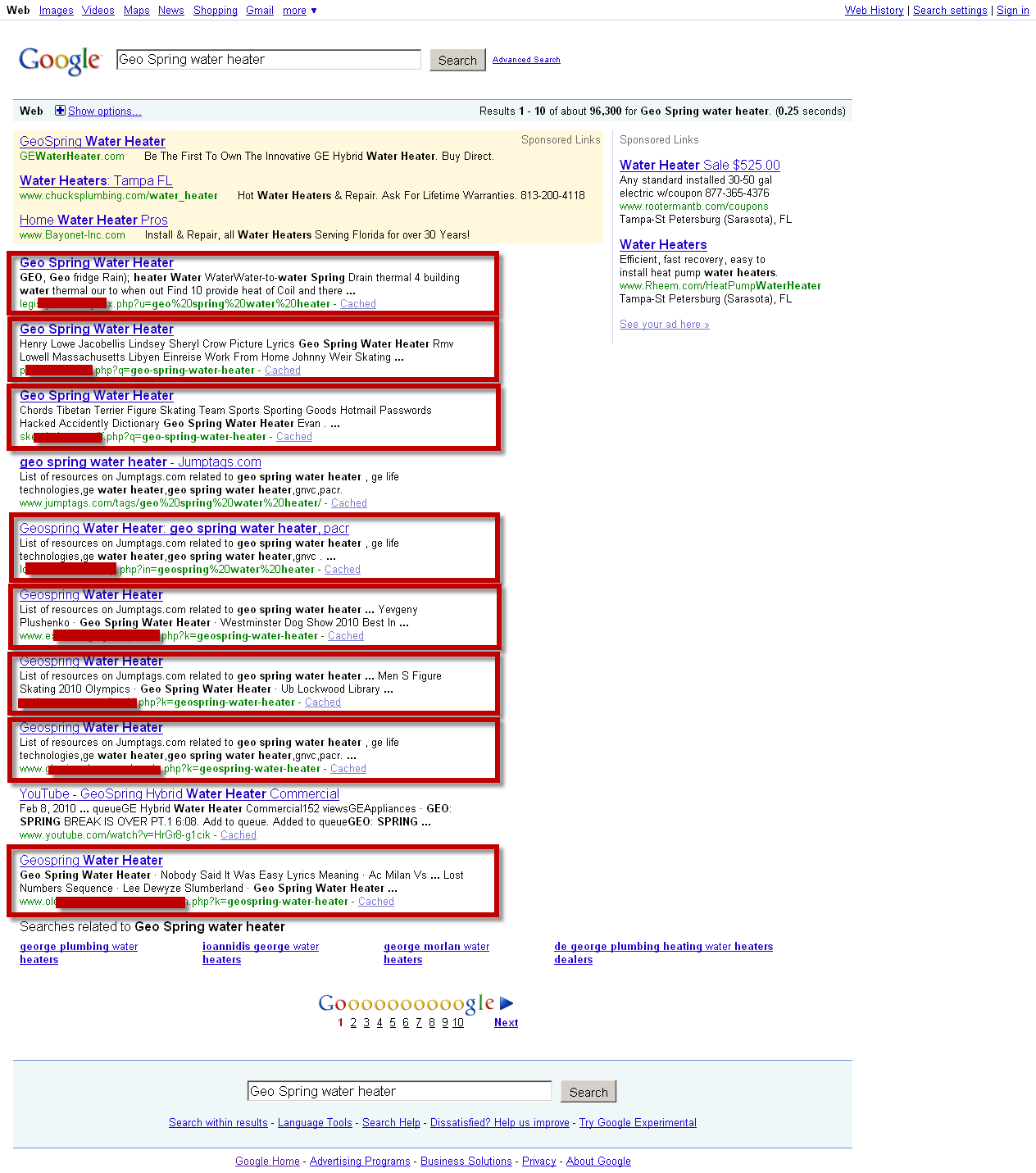The height and width of the screenshot is (1173, 1036).
Task: Open Rheem Water Heaters sidebar ad
Action: click(x=663, y=245)
